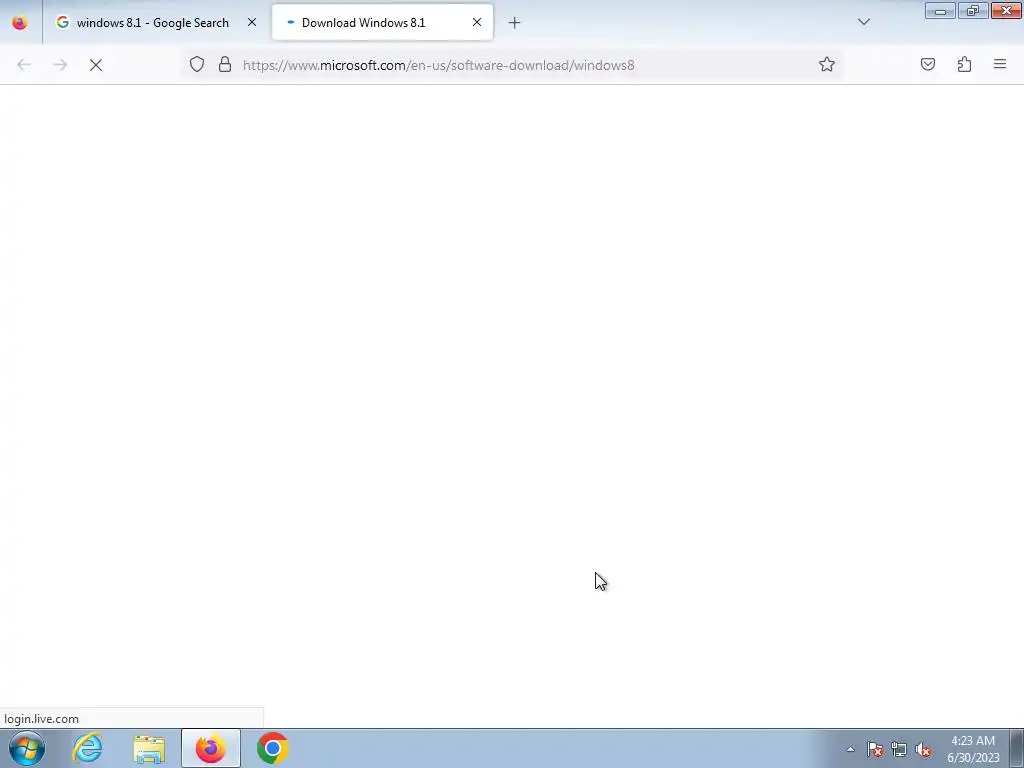Launch Google Chrome from taskbar
This screenshot has height=768, width=1024.
272,748
